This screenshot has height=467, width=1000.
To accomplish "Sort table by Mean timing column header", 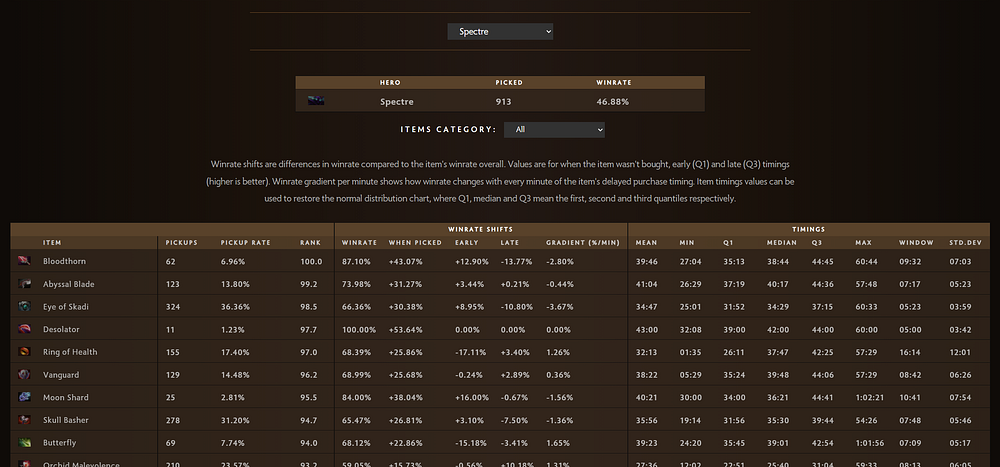I will point(647,242).
